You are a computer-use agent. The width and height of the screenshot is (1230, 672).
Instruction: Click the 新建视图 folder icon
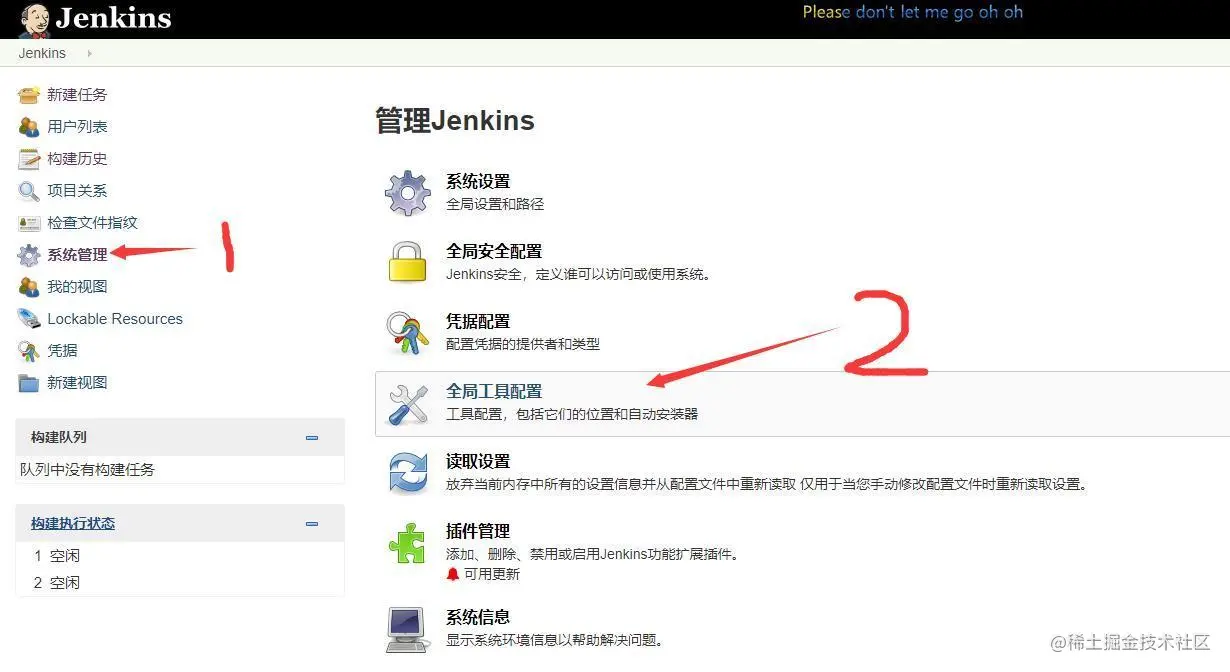point(29,383)
